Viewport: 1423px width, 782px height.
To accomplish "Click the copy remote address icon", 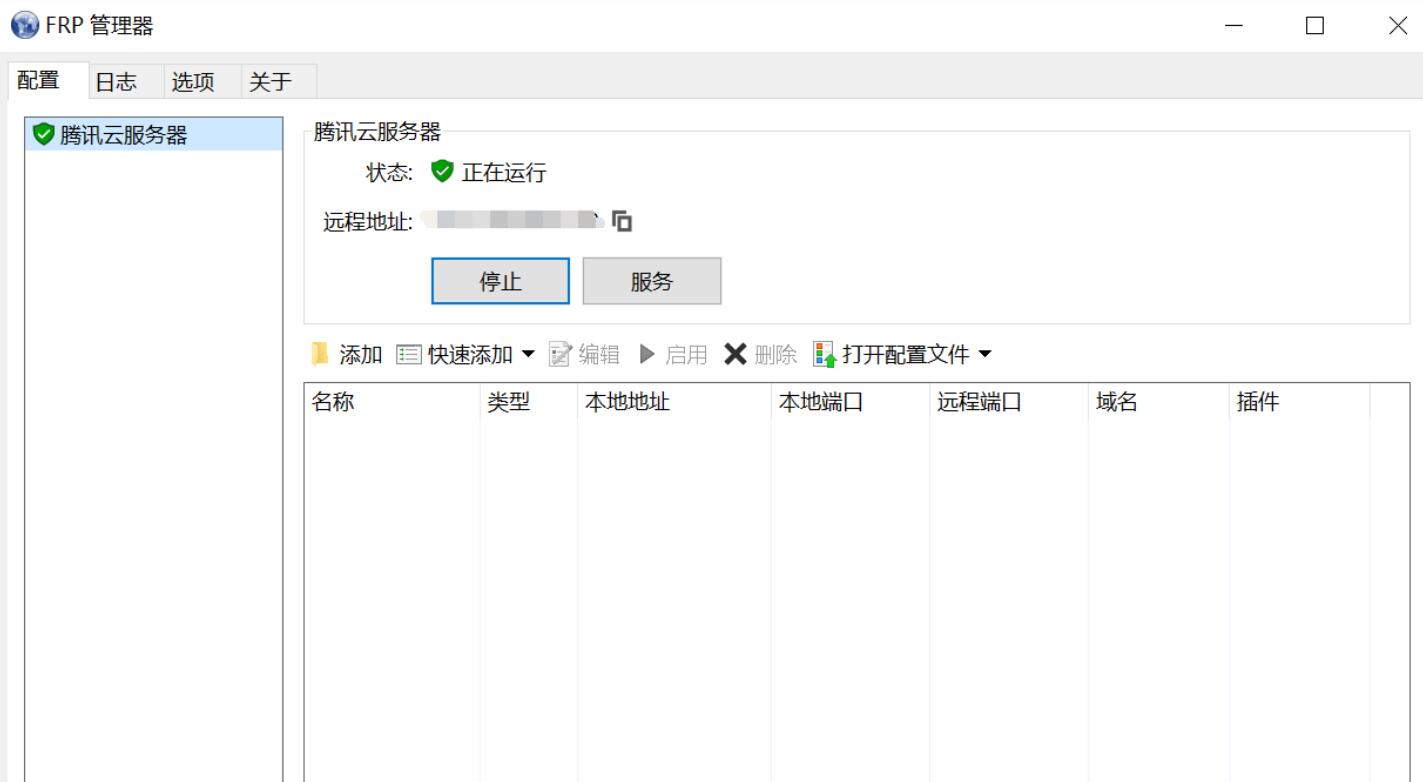I will coord(623,222).
